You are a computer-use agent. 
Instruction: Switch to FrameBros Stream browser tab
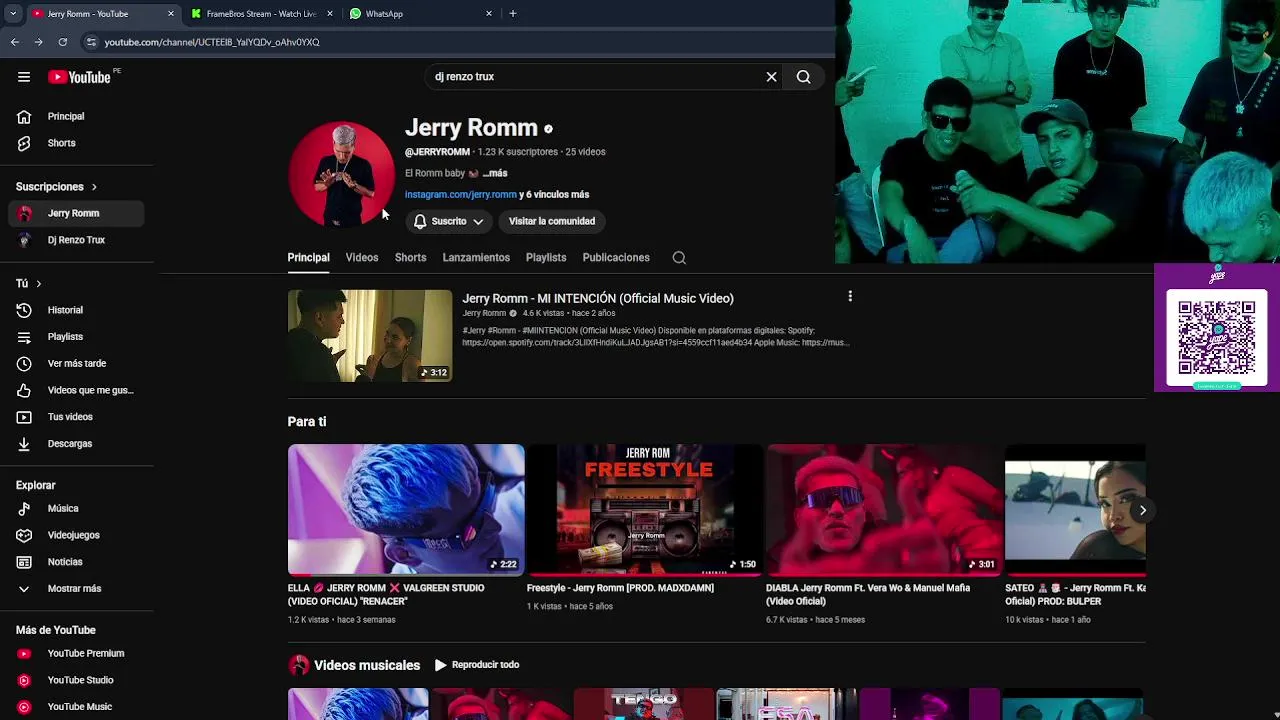[x=261, y=14]
